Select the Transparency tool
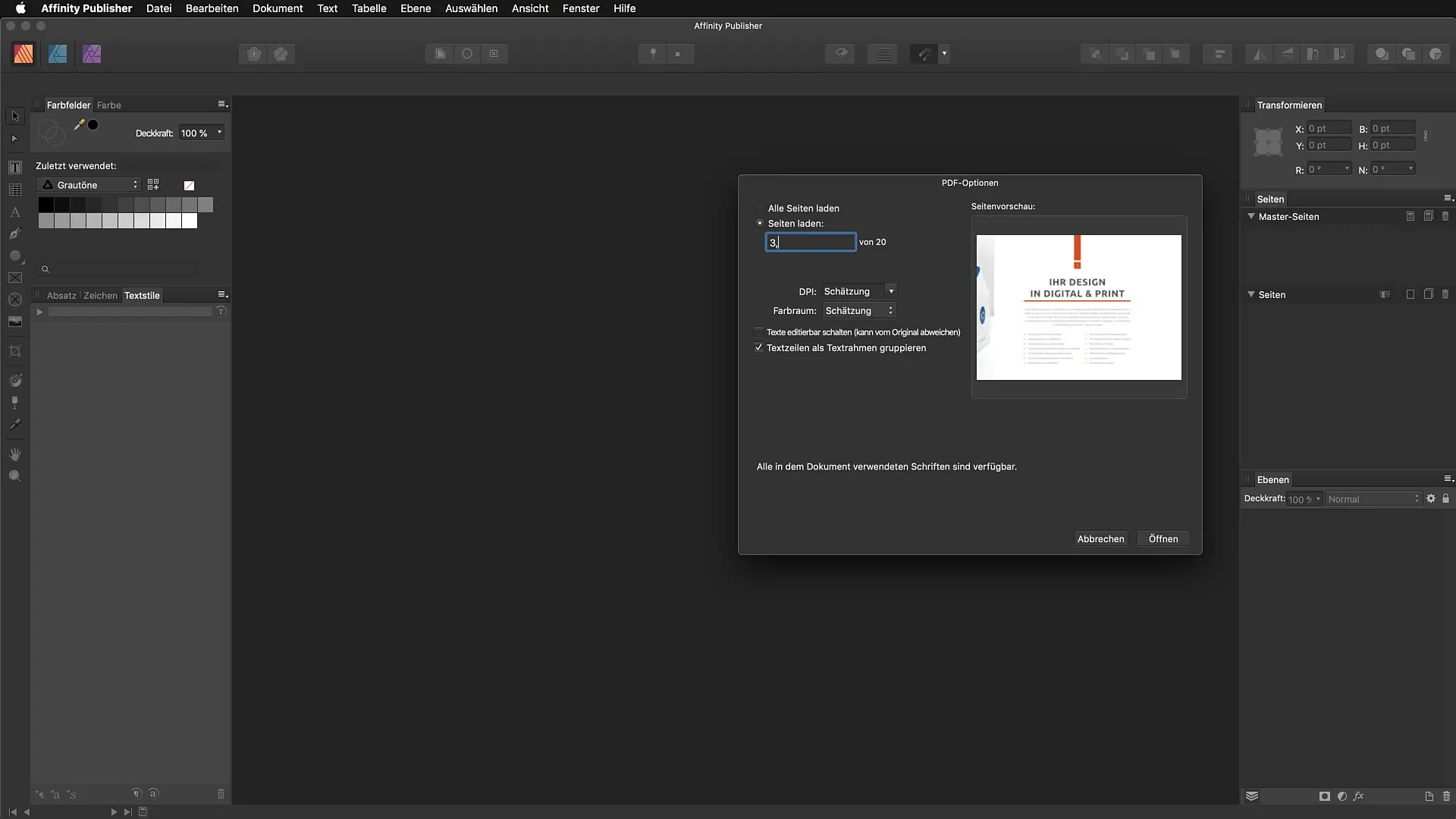Viewport: 1456px width, 819px height. 15,403
